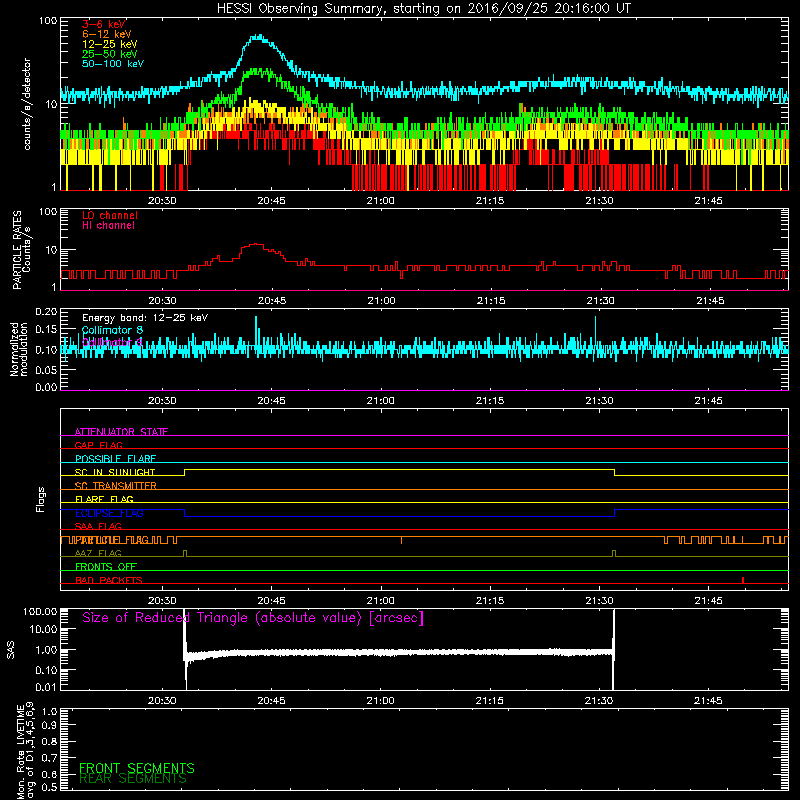Viewport: 800px width, 800px height.
Task: Click the red spike on BAD PACKETS line
Action: tap(743, 580)
